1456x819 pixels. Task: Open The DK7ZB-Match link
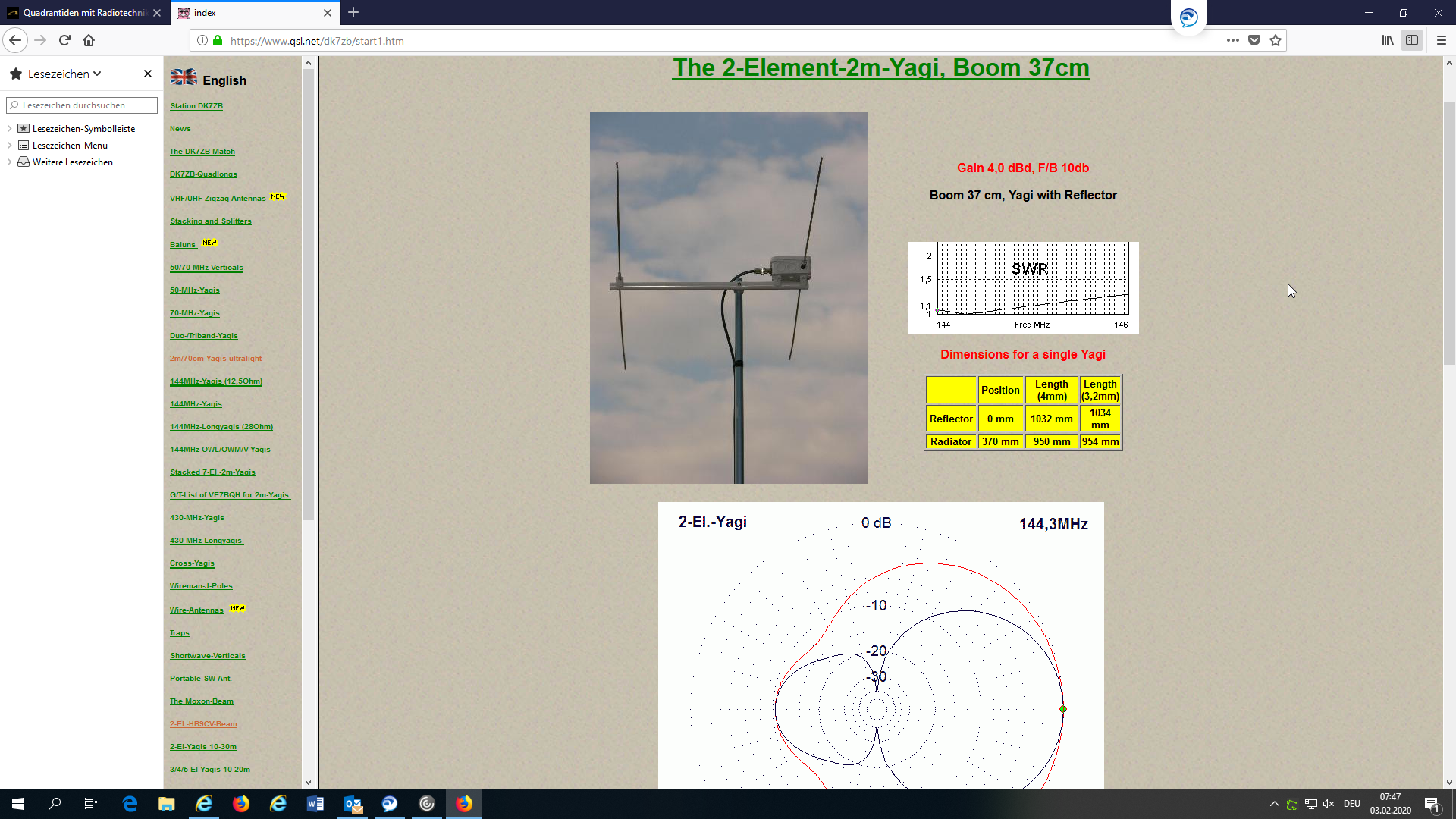(202, 152)
